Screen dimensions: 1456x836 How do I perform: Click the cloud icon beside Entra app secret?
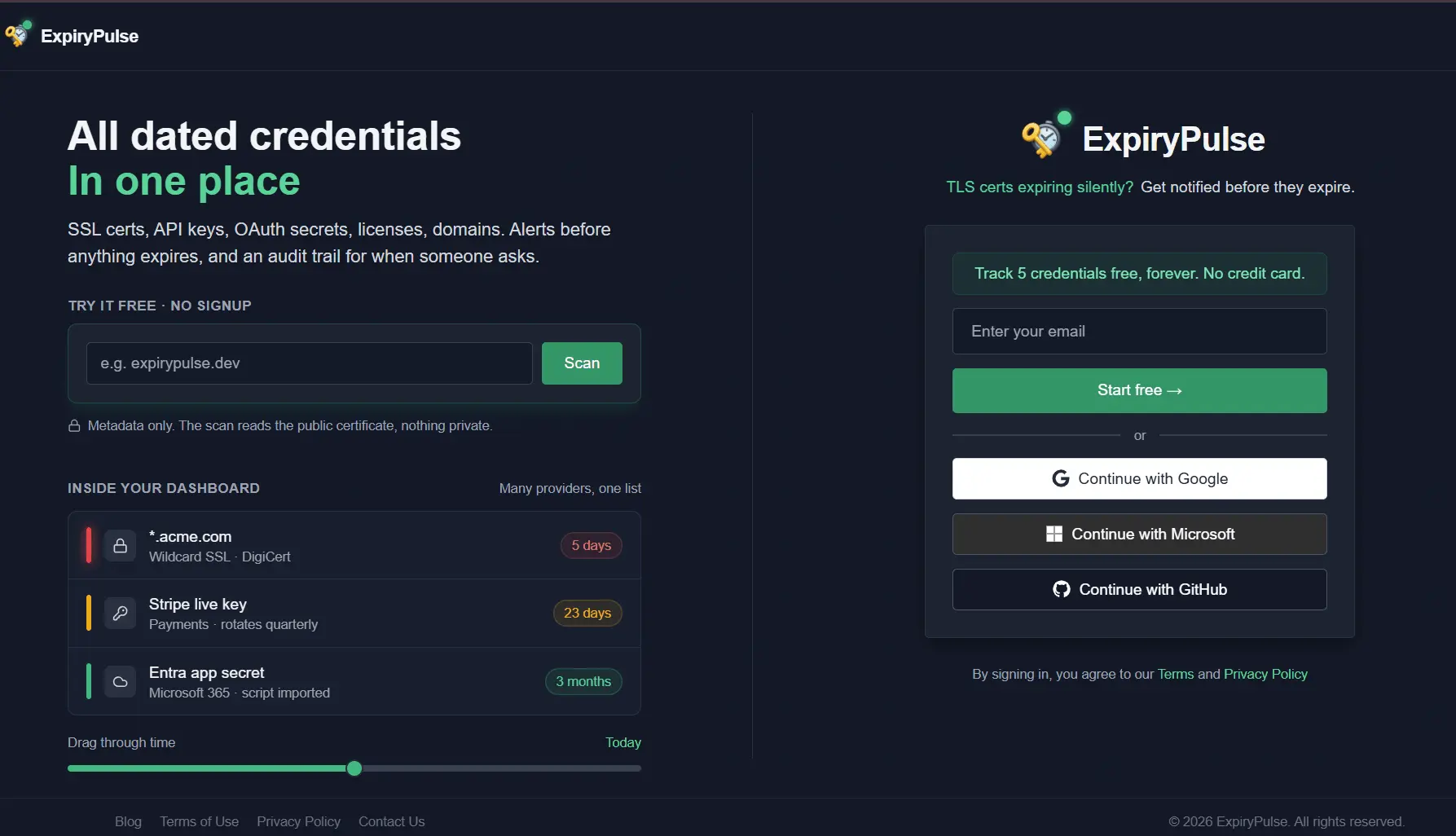121,682
